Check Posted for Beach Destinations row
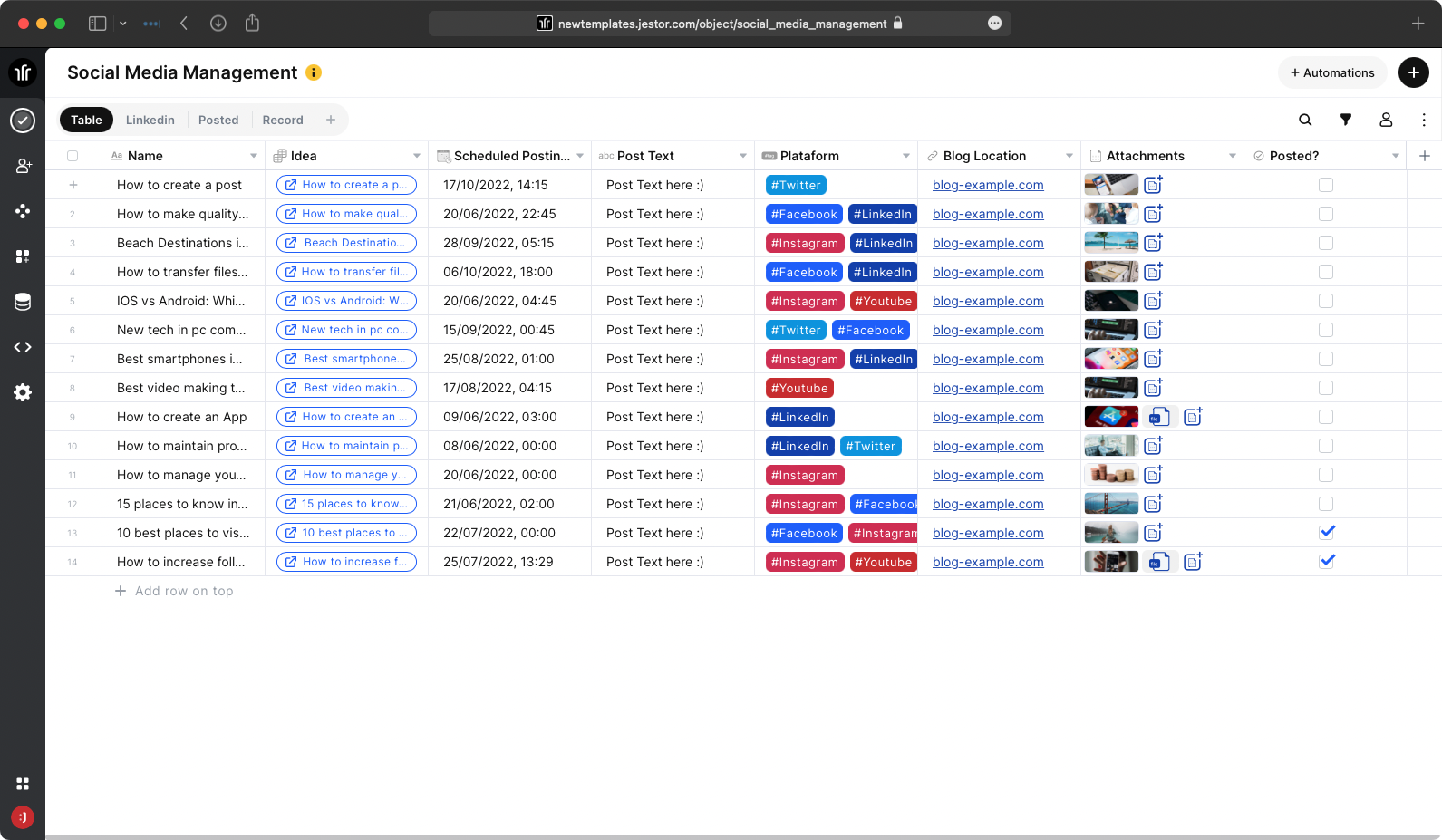 tap(1326, 243)
